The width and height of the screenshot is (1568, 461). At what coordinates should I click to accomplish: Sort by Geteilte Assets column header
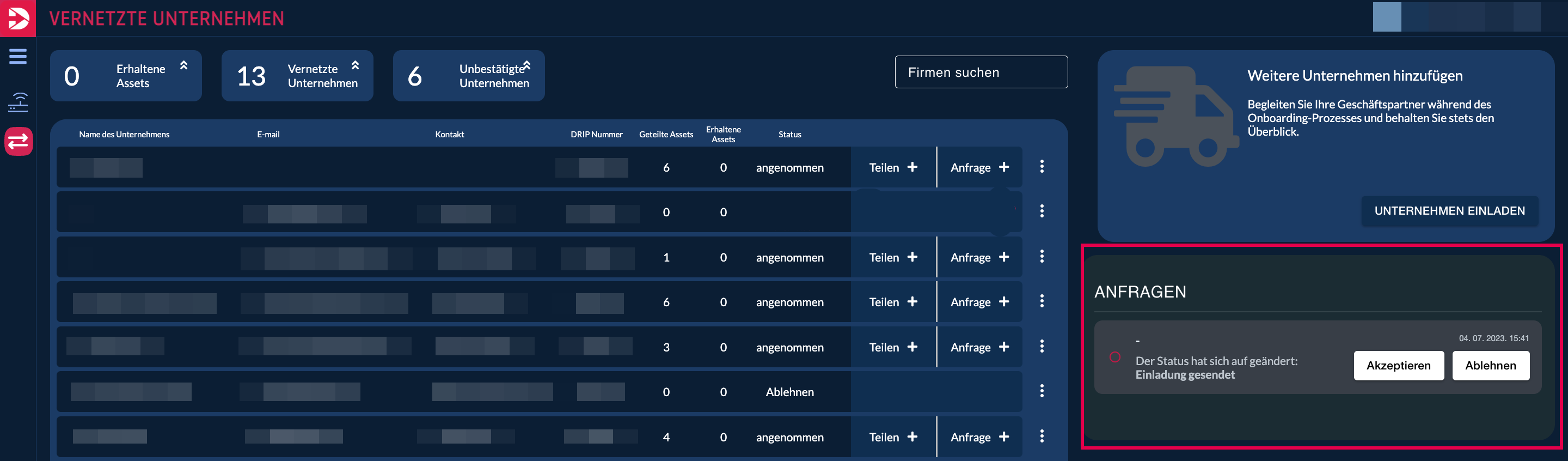click(665, 135)
